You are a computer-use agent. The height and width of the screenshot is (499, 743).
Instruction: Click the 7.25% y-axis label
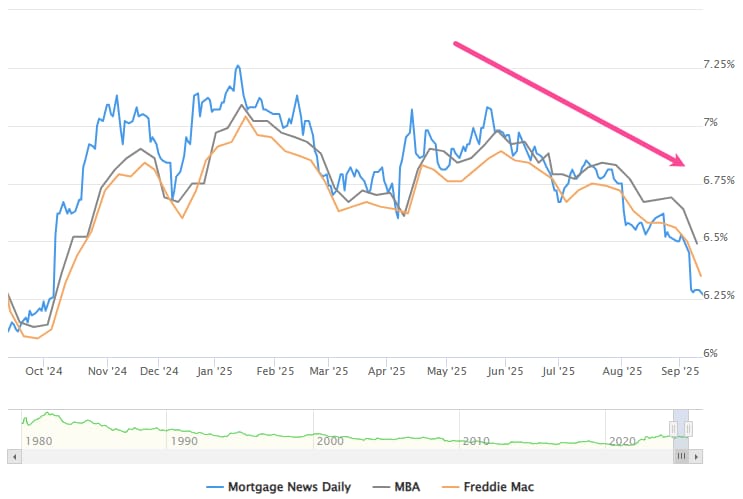pyautogui.click(x=719, y=64)
